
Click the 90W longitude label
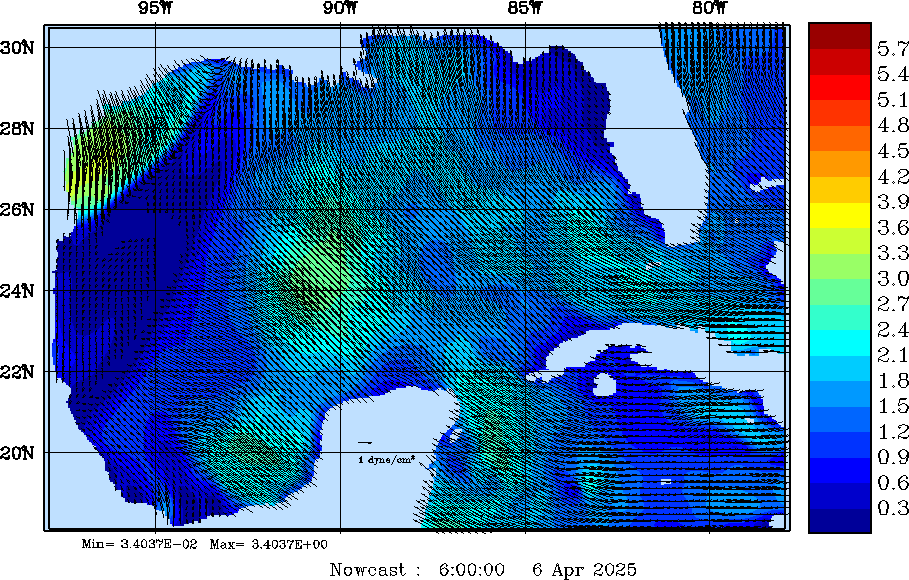tap(340, 8)
